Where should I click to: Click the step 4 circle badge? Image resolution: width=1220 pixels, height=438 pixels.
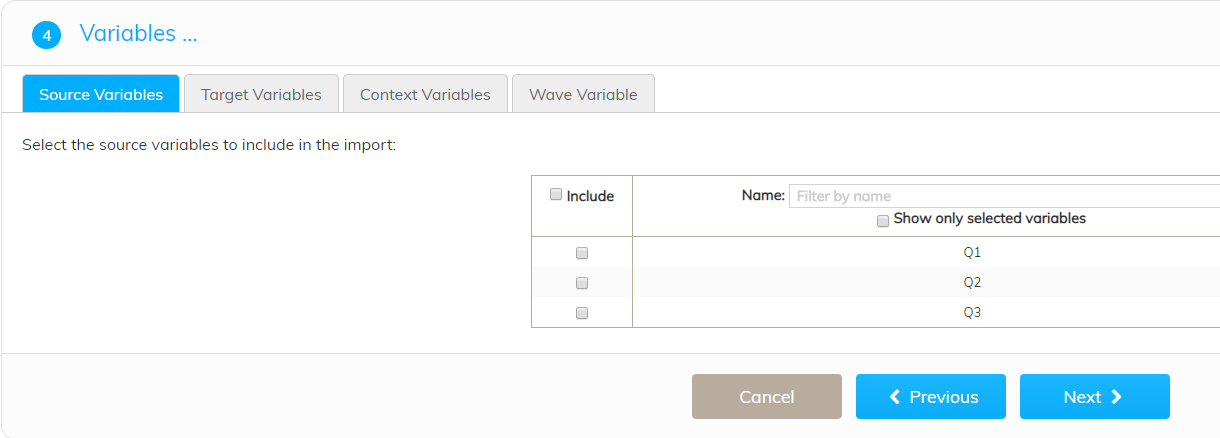(x=47, y=35)
